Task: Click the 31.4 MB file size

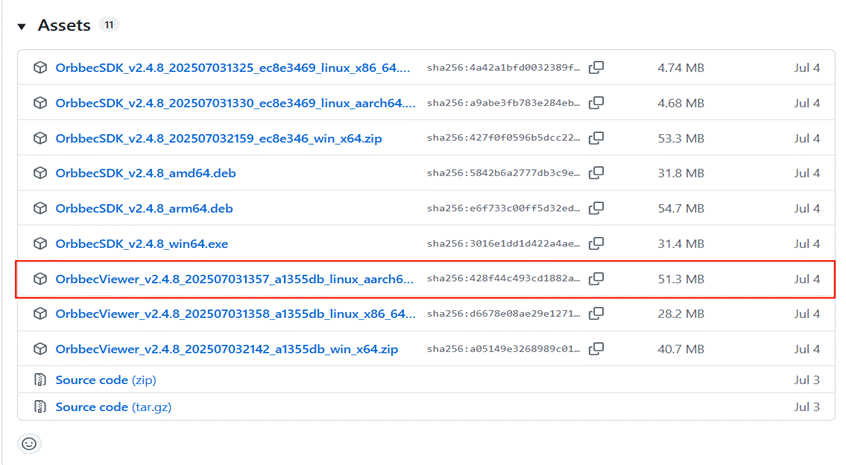Action: coord(681,244)
